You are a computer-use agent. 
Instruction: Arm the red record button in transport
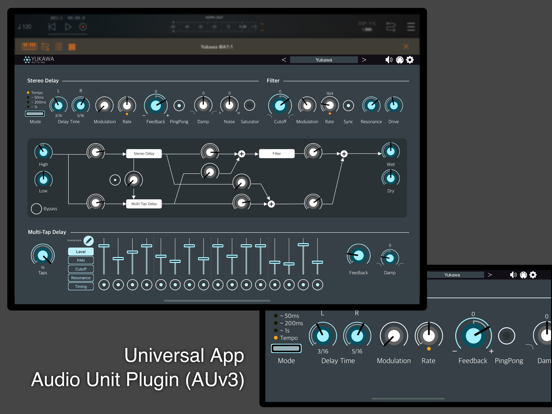[83, 27]
